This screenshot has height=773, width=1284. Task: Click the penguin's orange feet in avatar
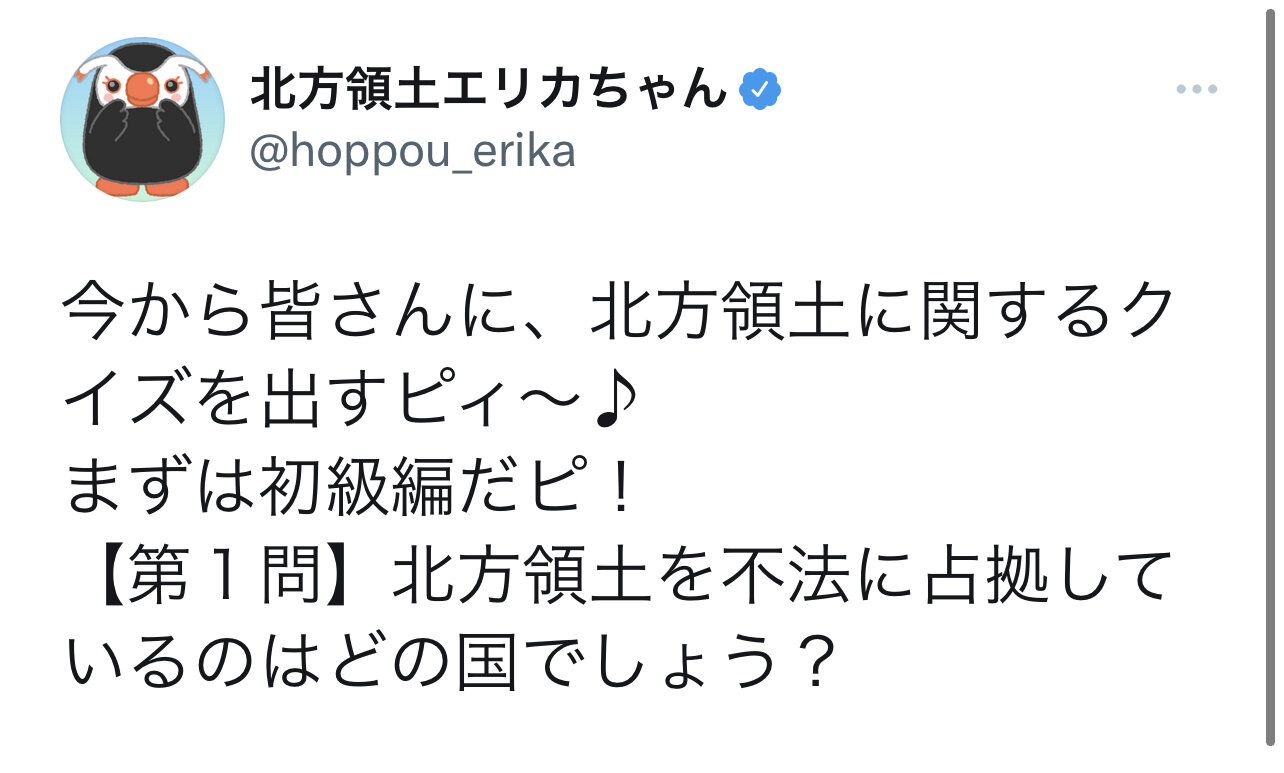(x=142, y=185)
